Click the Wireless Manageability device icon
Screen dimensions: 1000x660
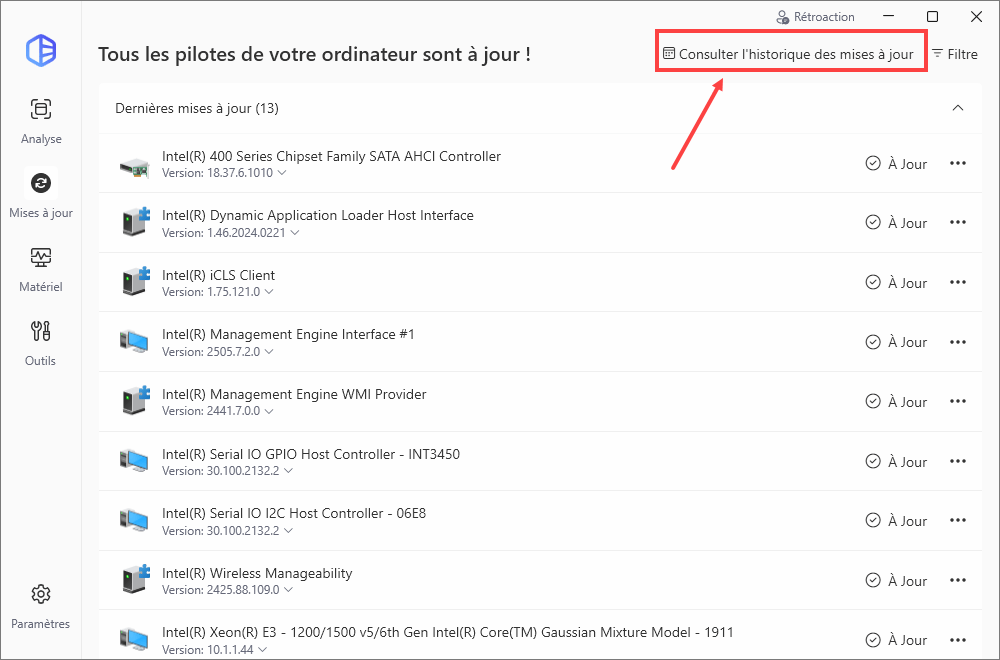[135, 580]
